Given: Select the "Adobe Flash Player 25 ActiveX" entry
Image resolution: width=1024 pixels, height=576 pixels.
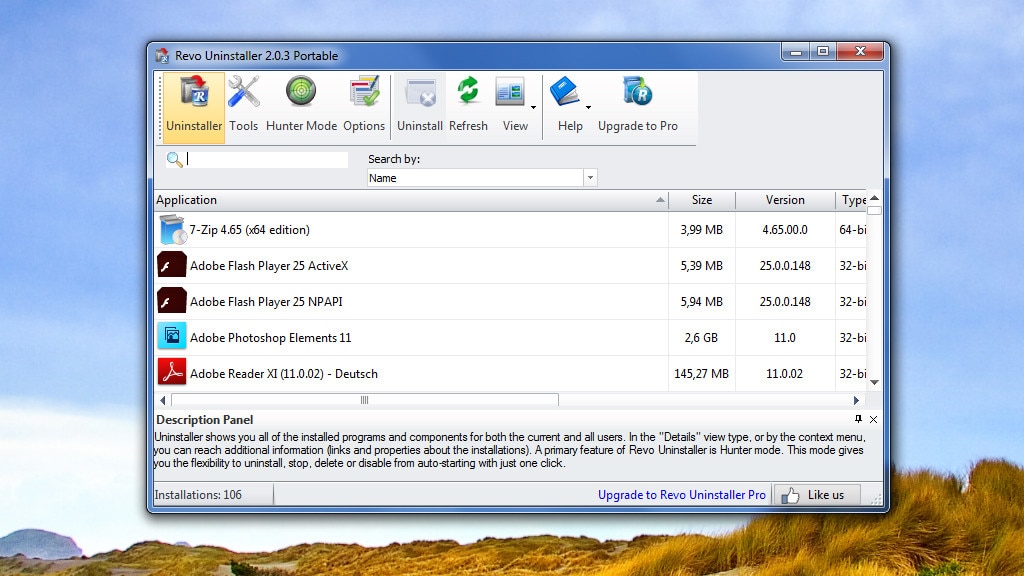Looking at the screenshot, I should [269, 266].
